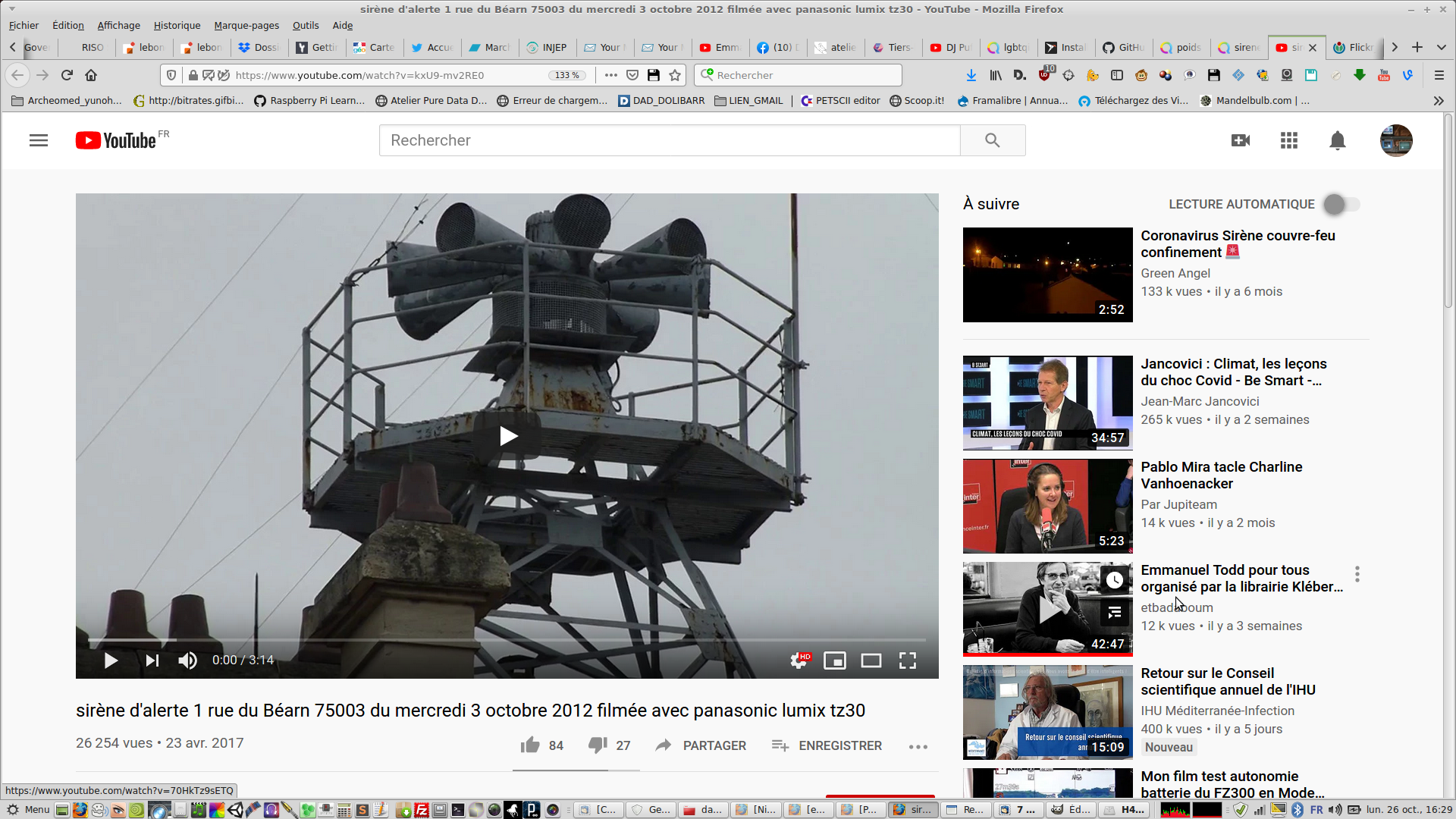Open the Historique menu

pos(177,25)
